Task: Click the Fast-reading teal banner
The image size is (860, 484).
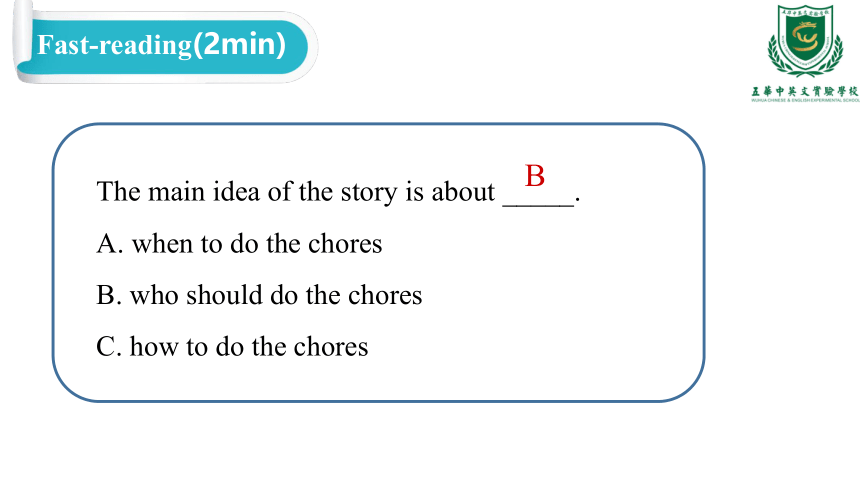Action: tap(165, 46)
